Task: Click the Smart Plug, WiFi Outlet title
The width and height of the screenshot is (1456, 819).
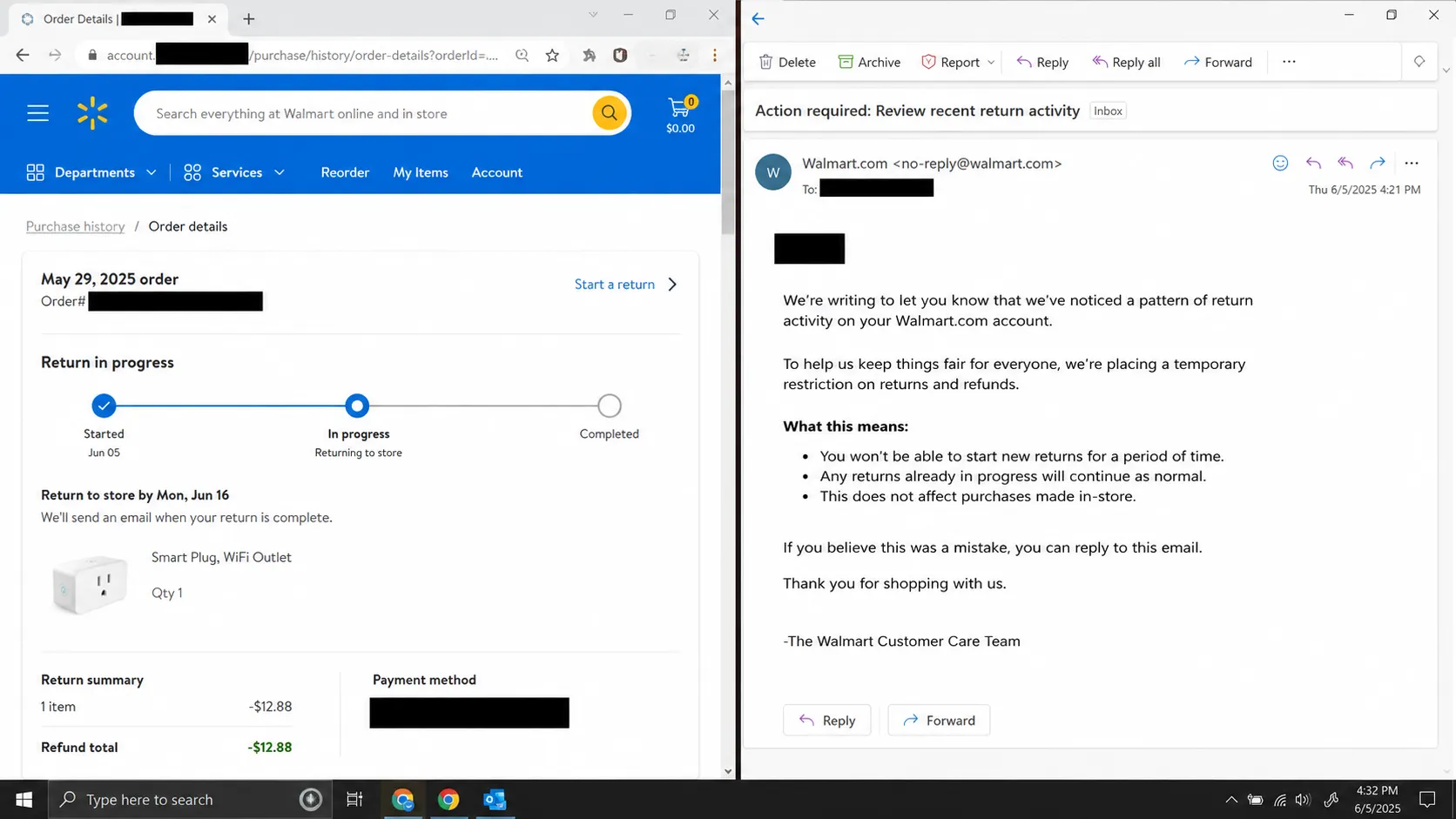Action: pyautogui.click(x=221, y=557)
